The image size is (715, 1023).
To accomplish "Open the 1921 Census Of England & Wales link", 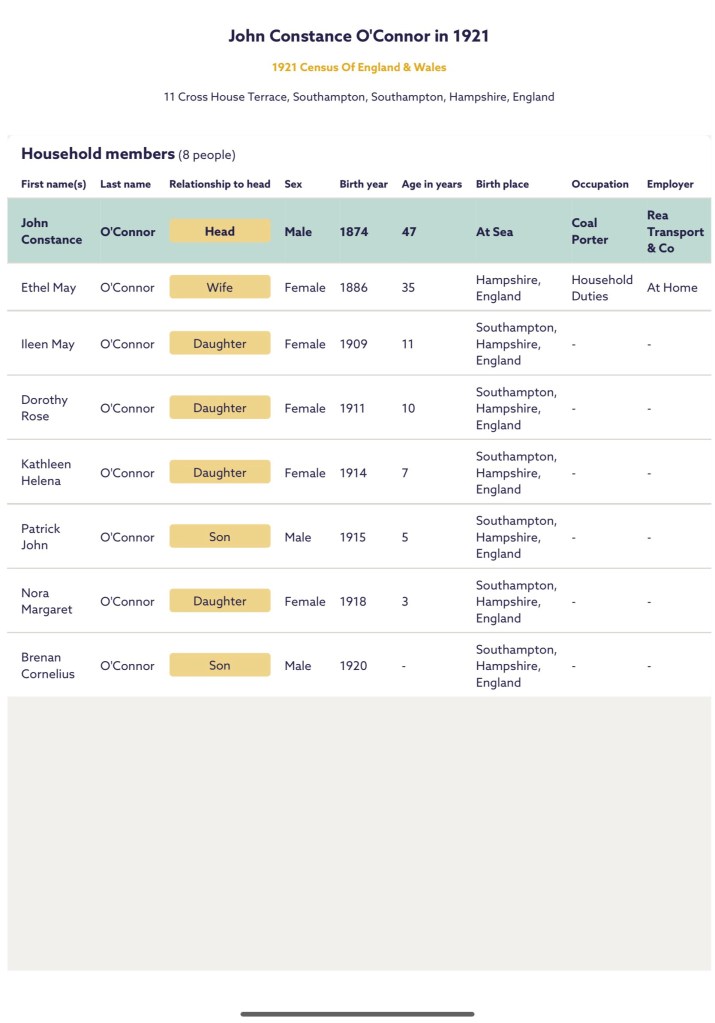I will pos(359,67).
